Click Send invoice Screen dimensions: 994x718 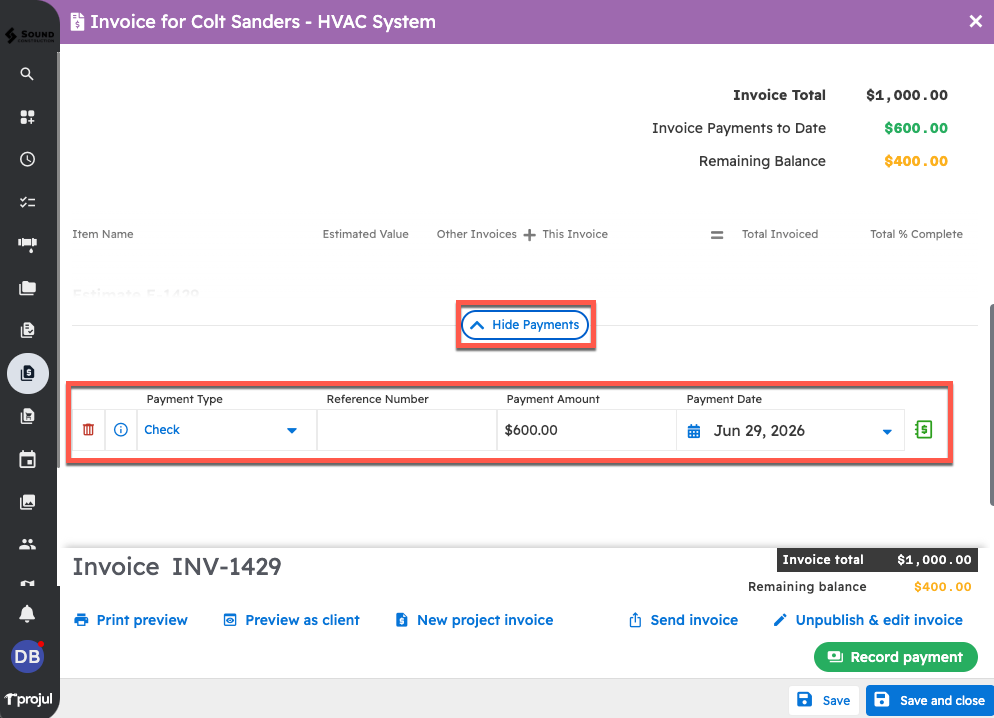click(x=683, y=620)
